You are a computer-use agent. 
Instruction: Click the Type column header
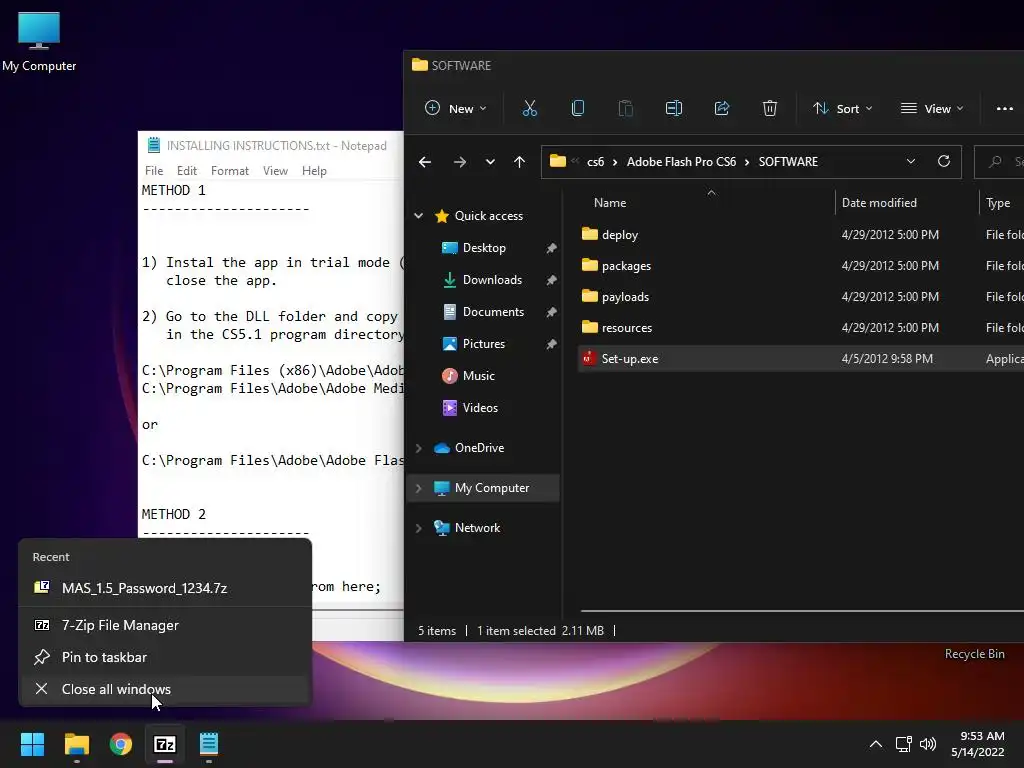click(998, 203)
